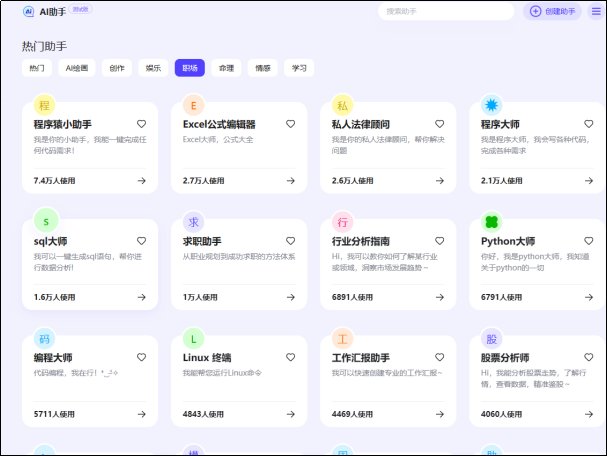Click the 7.4万人使用 count
This screenshot has height=456, width=607.
click(55, 181)
